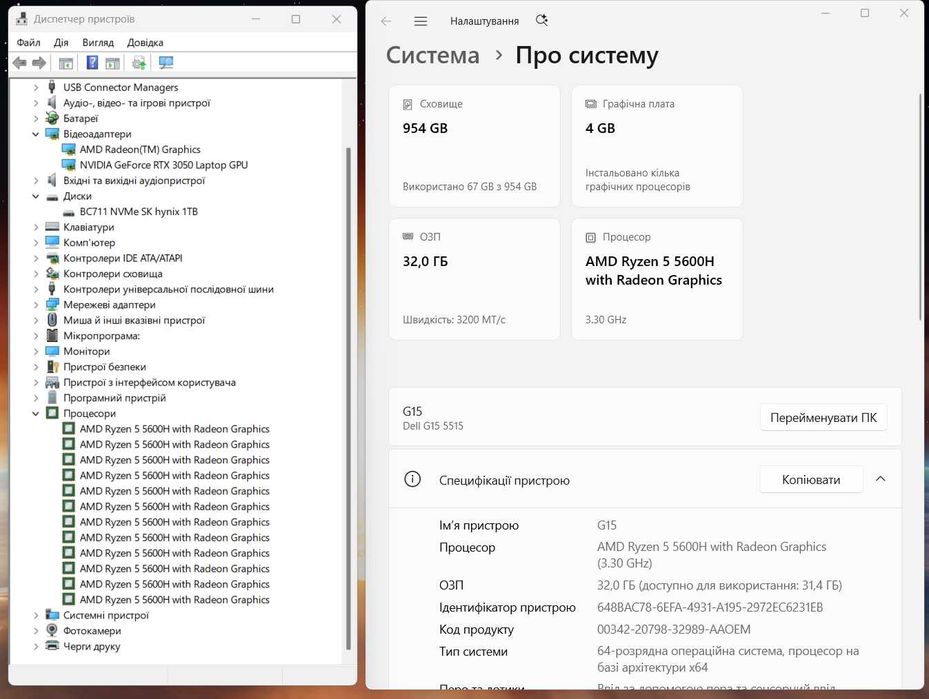Click the update driver toolbar icon
The image size is (929, 699).
tap(139, 63)
